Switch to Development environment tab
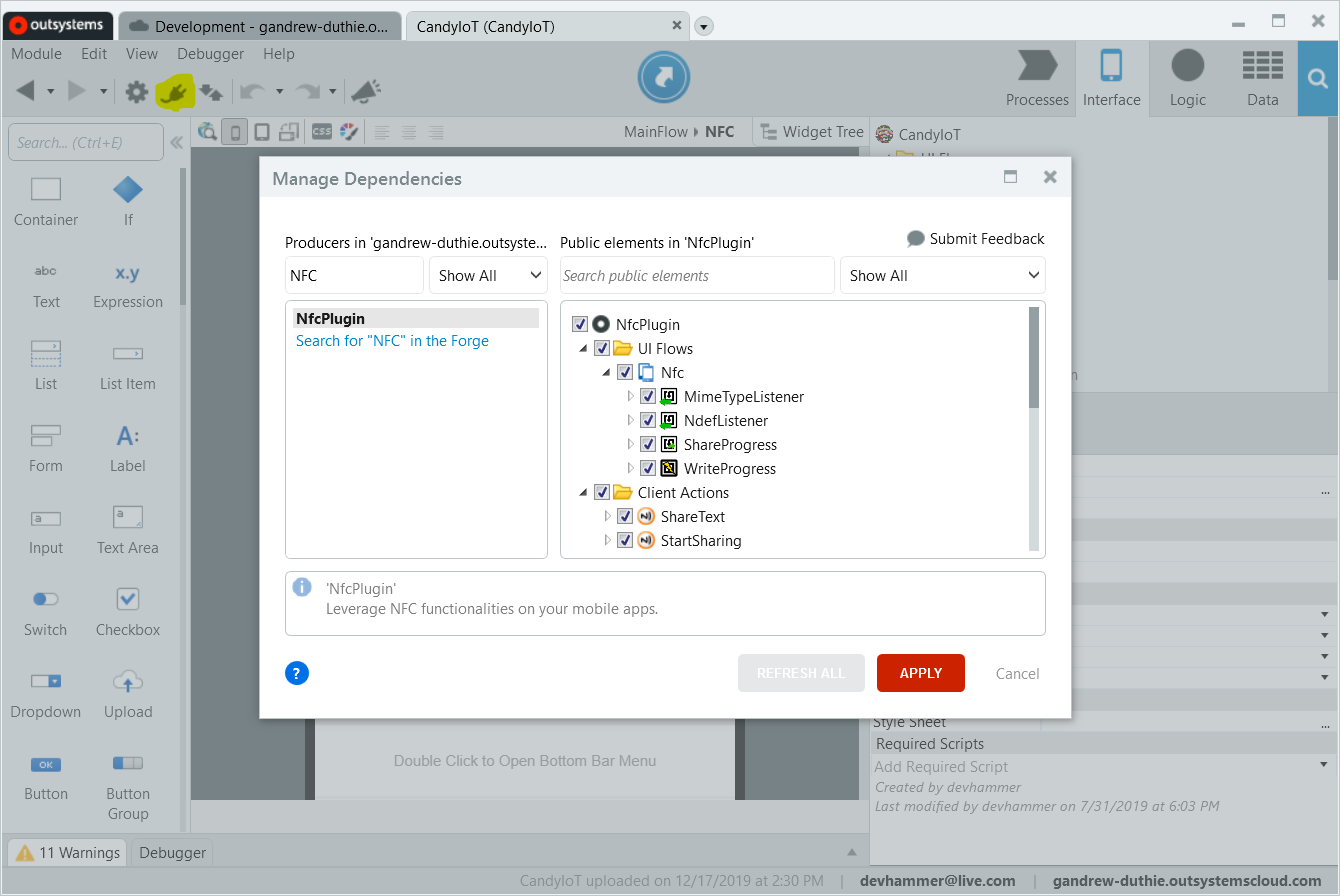Viewport: 1340px width, 896px height. (x=260, y=26)
